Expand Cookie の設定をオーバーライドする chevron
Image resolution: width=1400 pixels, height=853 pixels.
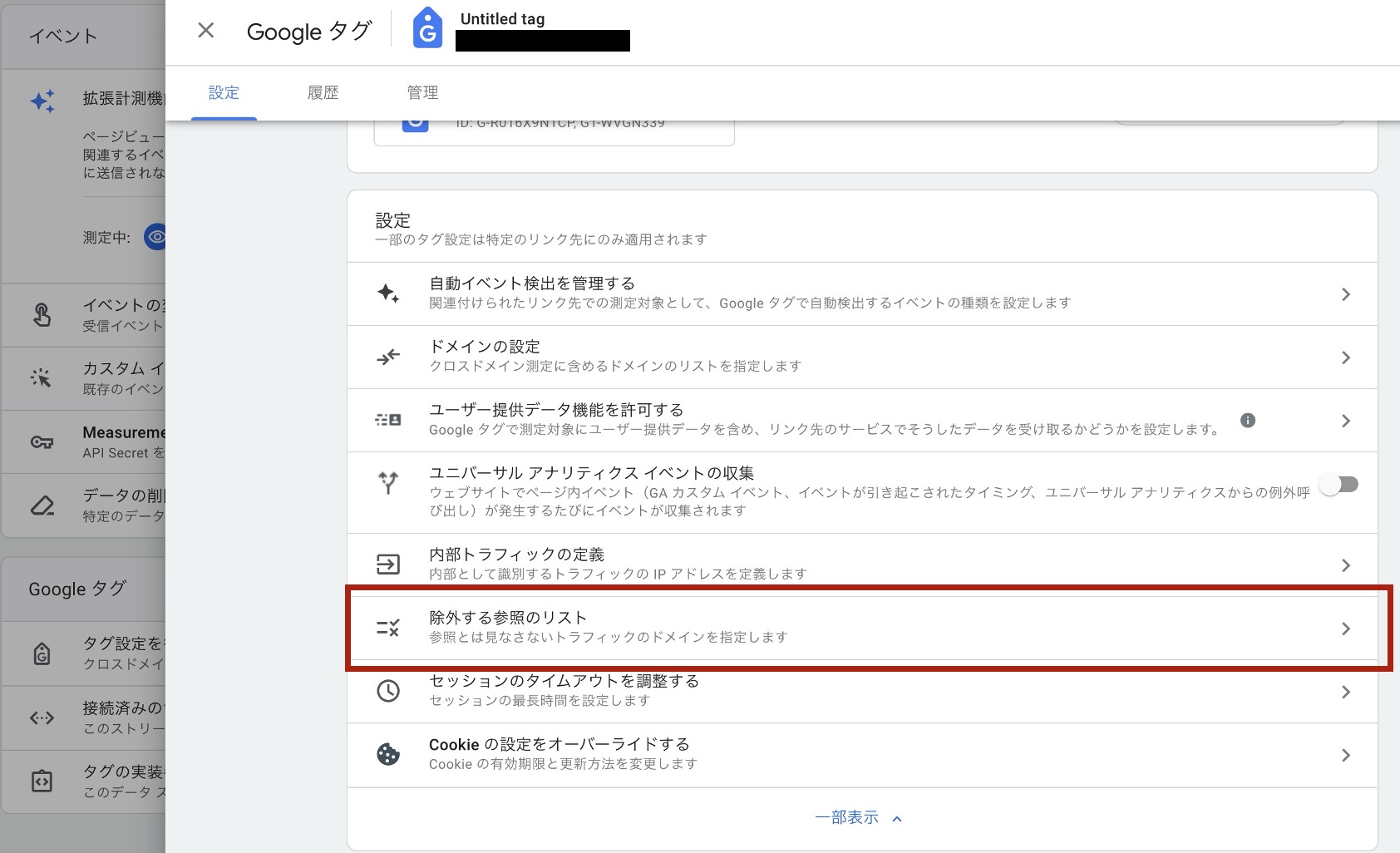point(1346,755)
